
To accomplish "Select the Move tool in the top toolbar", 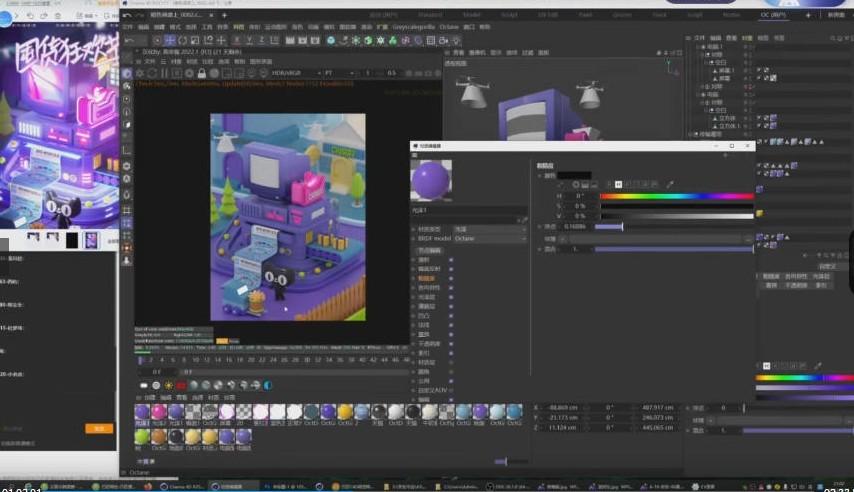I will coord(169,40).
